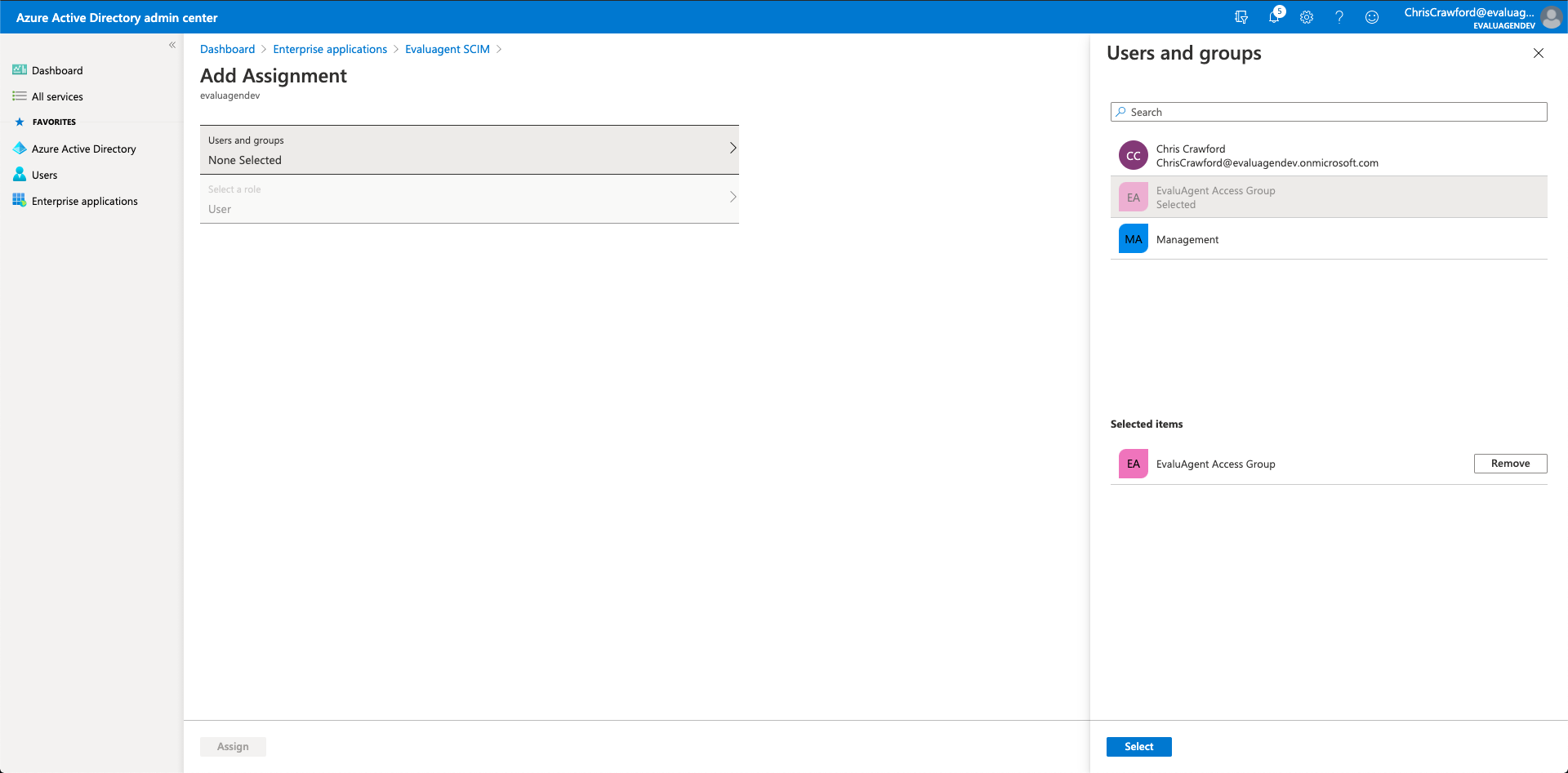Select the Chris Crawford user name
This screenshot has width=1568, height=773.
(1191, 149)
